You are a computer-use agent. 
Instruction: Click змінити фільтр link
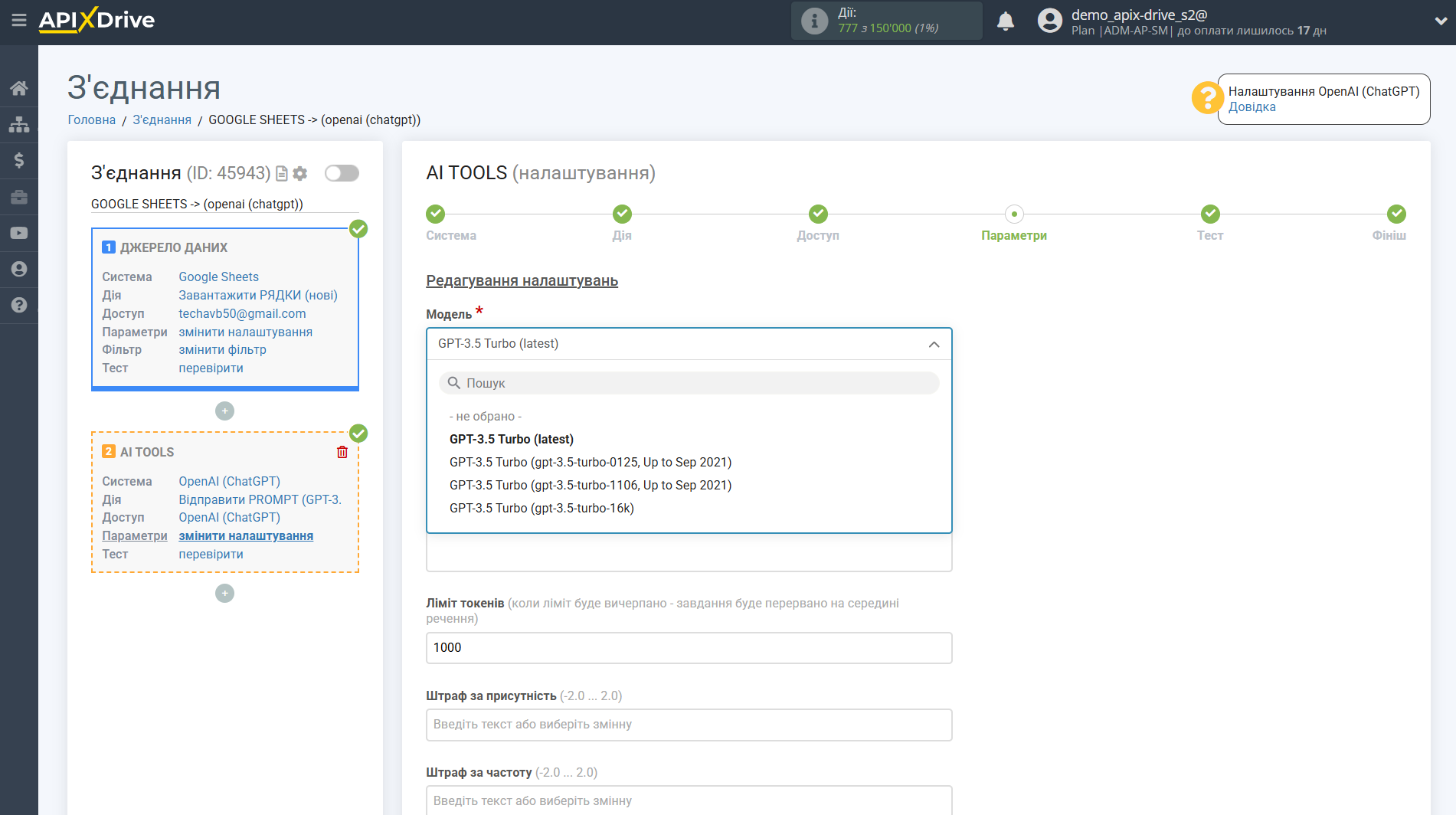tap(222, 350)
